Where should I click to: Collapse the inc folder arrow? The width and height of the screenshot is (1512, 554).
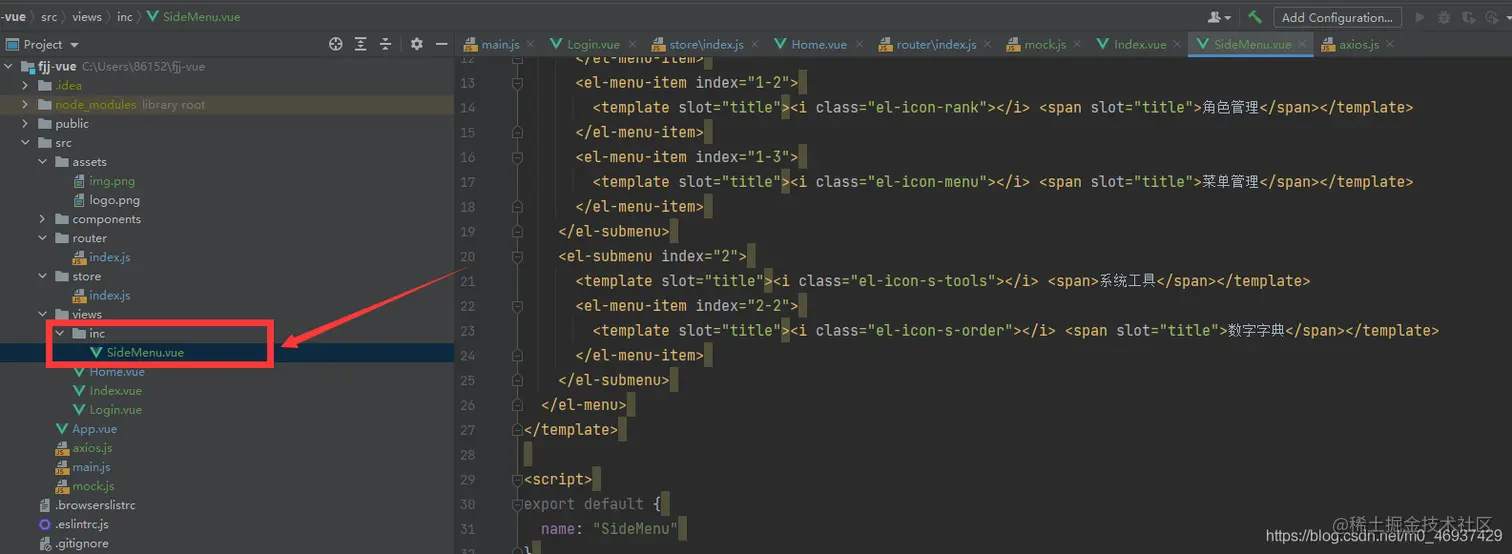tap(60, 333)
